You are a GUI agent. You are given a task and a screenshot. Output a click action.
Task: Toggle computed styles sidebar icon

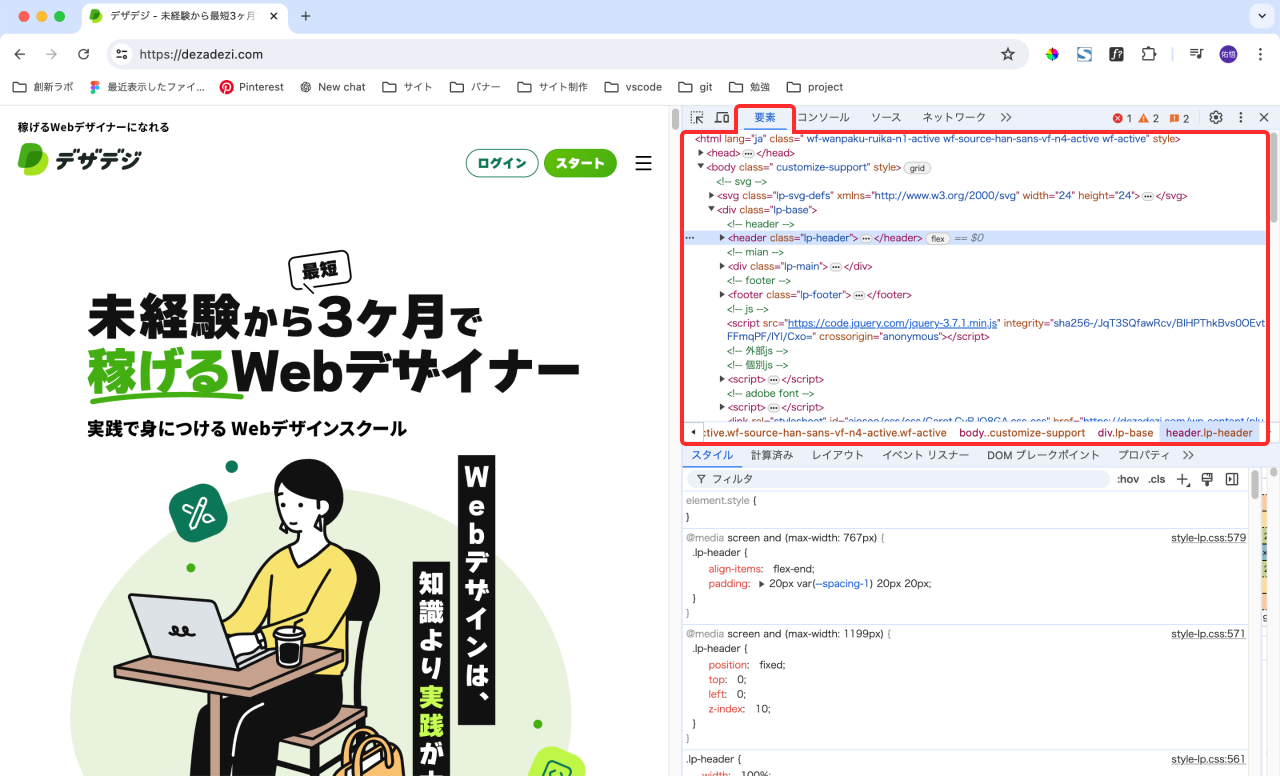[x=1232, y=480]
